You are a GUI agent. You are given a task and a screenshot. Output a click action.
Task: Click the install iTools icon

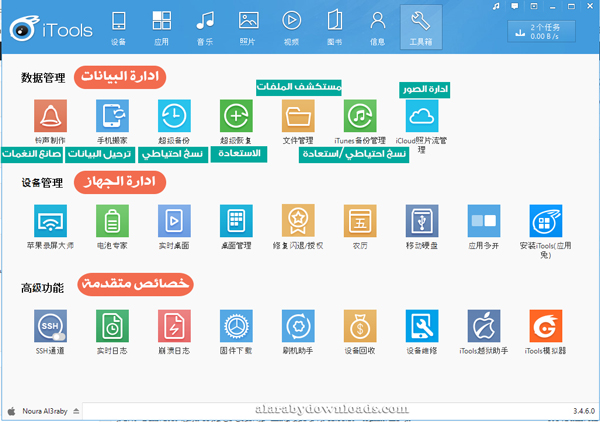click(546, 221)
